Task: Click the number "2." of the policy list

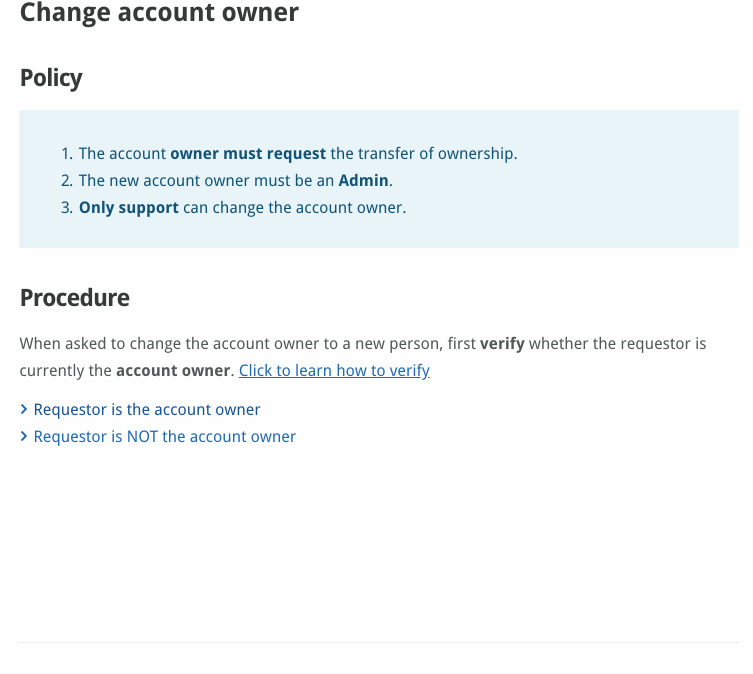Action: coord(67,181)
